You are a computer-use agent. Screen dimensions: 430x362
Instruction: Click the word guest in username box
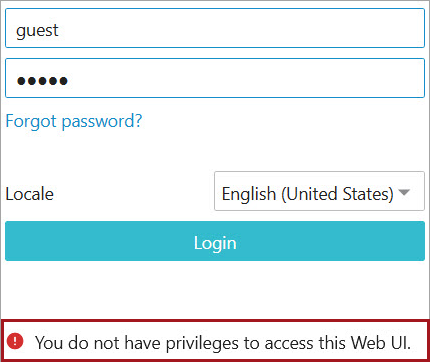pyautogui.click(x=37, y=31)
